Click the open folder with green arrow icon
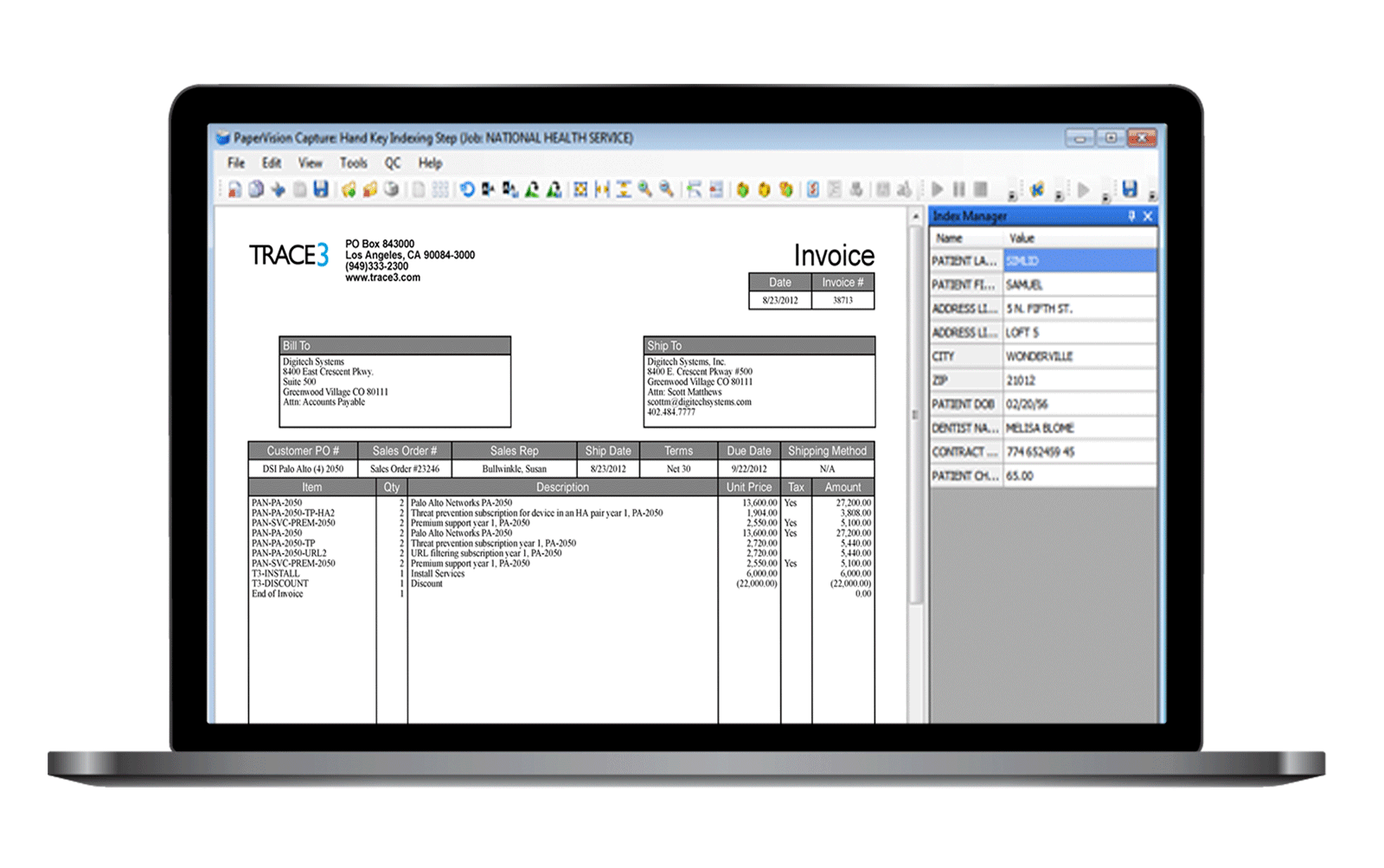This screenshot has height=868, width=1384. pyautogui.click(x=349, y=189)
